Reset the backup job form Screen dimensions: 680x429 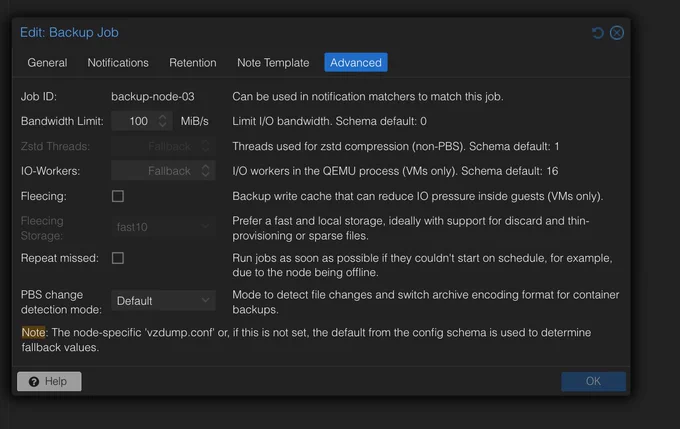click(598, 33)
